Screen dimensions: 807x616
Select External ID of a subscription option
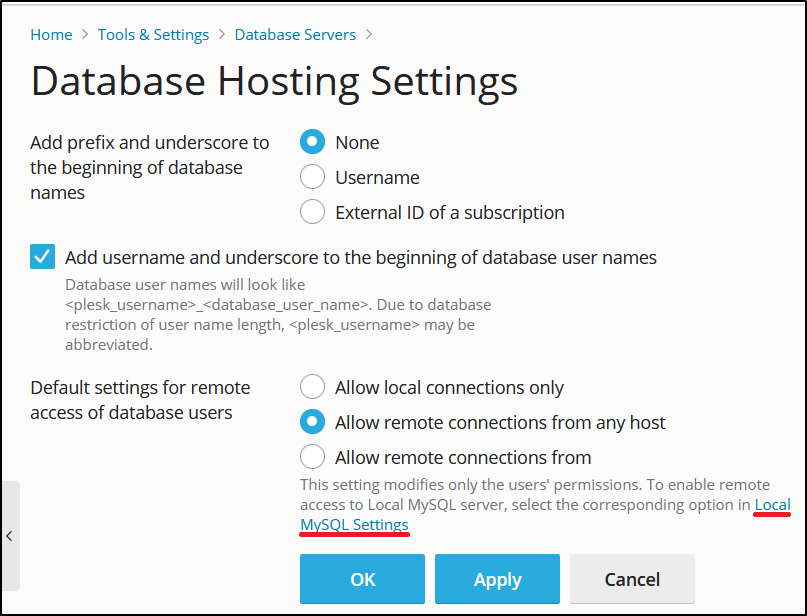click(x=313, y=212)
